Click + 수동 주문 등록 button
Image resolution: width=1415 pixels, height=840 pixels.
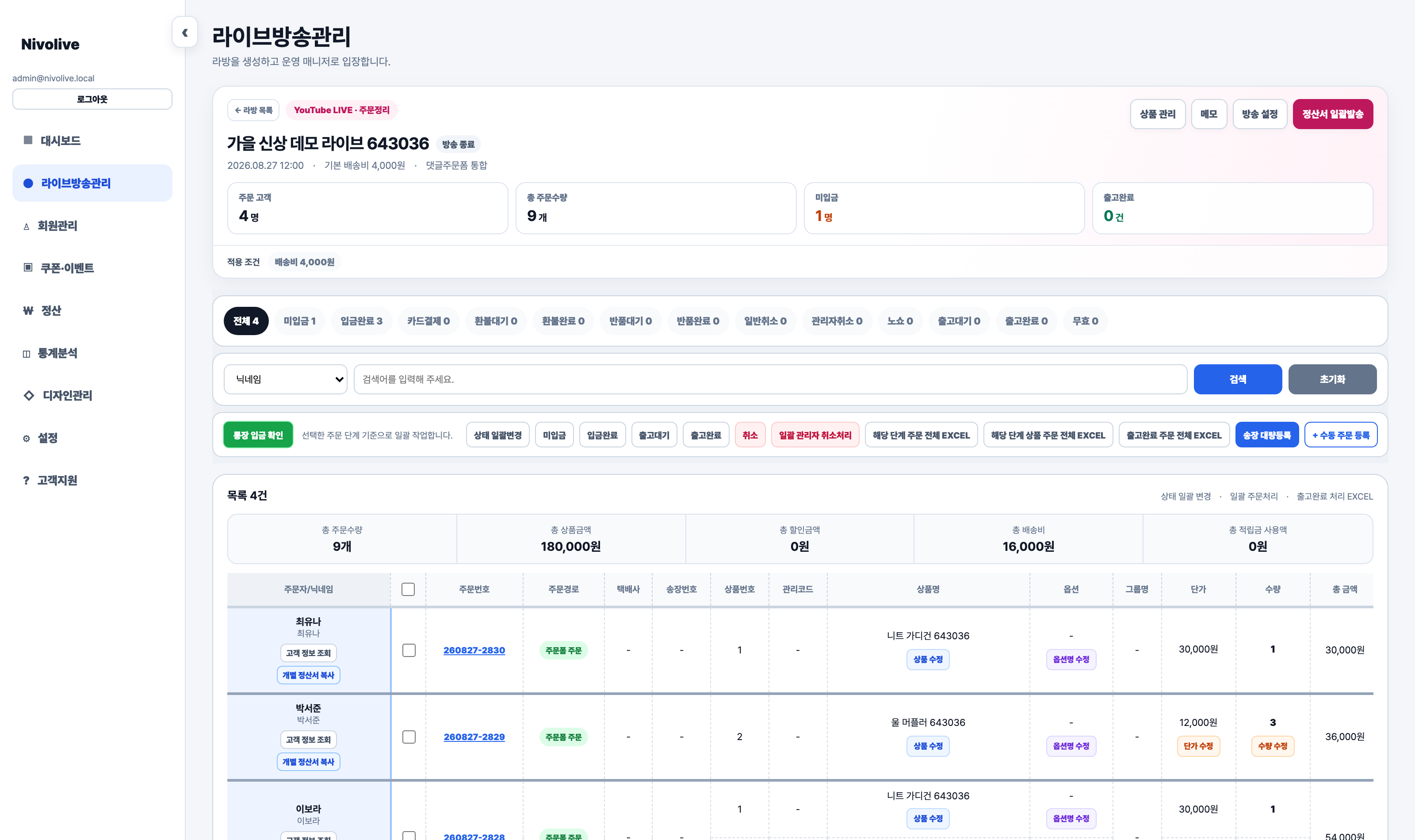pos(1340,435)
